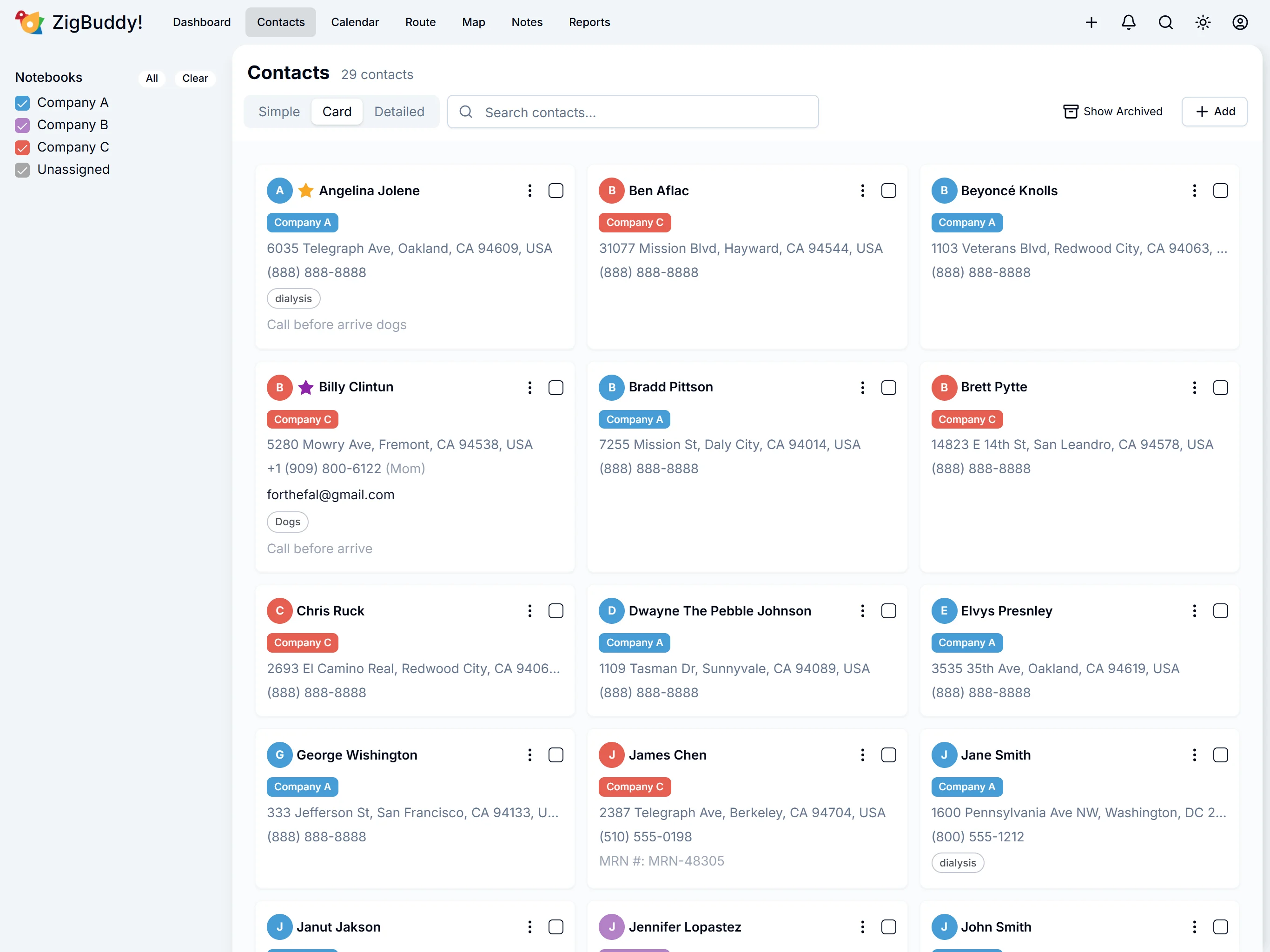The image size is (1270, 952).
Task: Click Billy Clintun's purple star
Action: (x=306, y=388)
